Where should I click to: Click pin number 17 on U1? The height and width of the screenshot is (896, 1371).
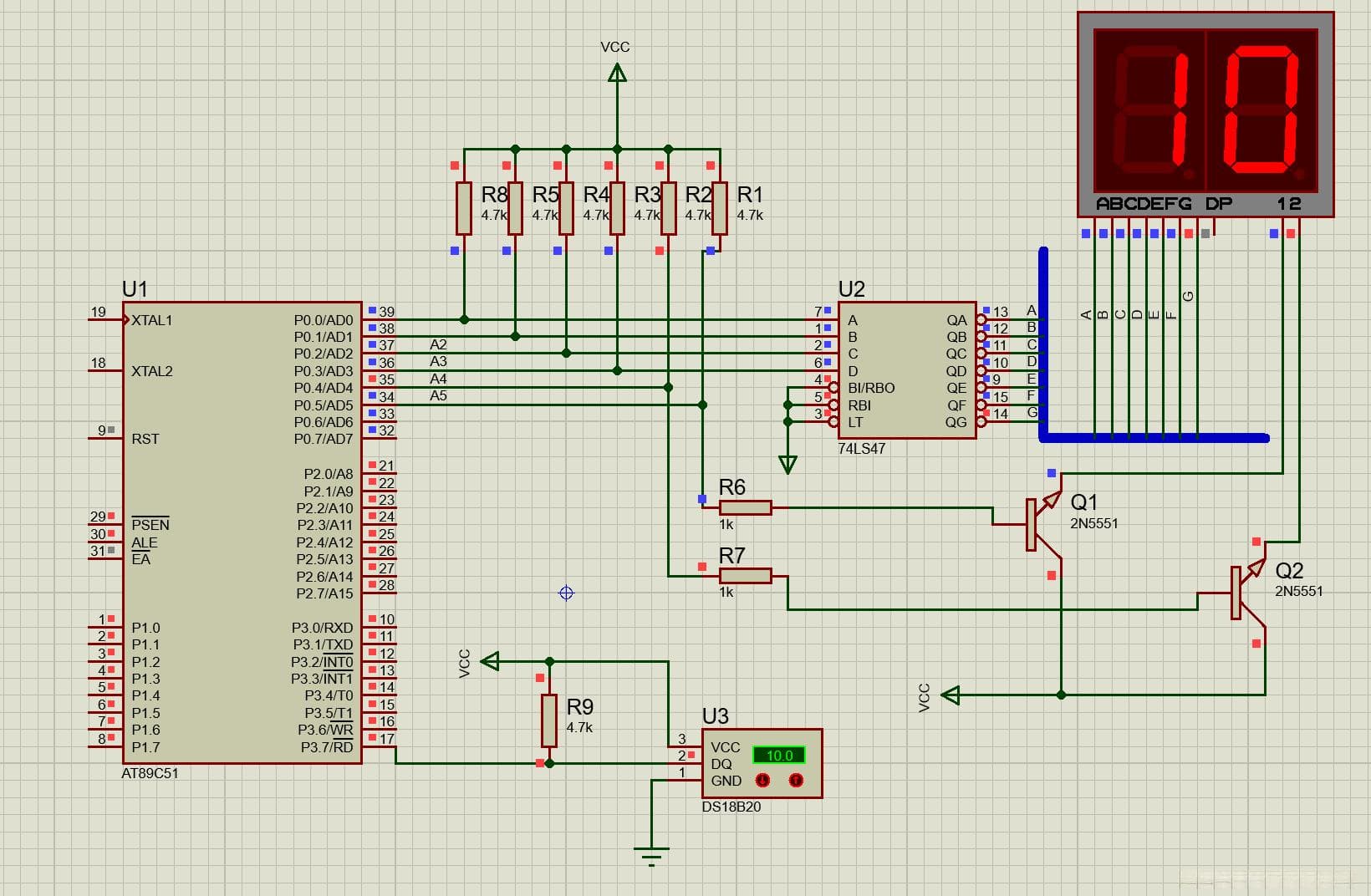coord(386,738)
